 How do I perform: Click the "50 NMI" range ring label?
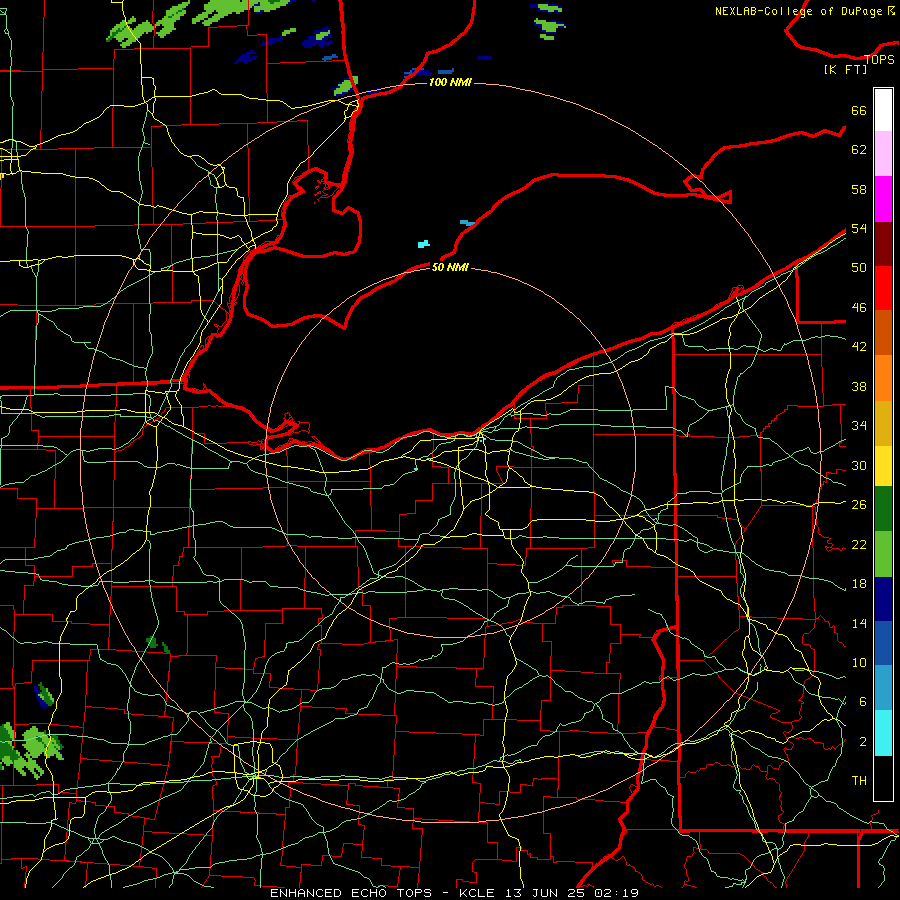[450, 267]
